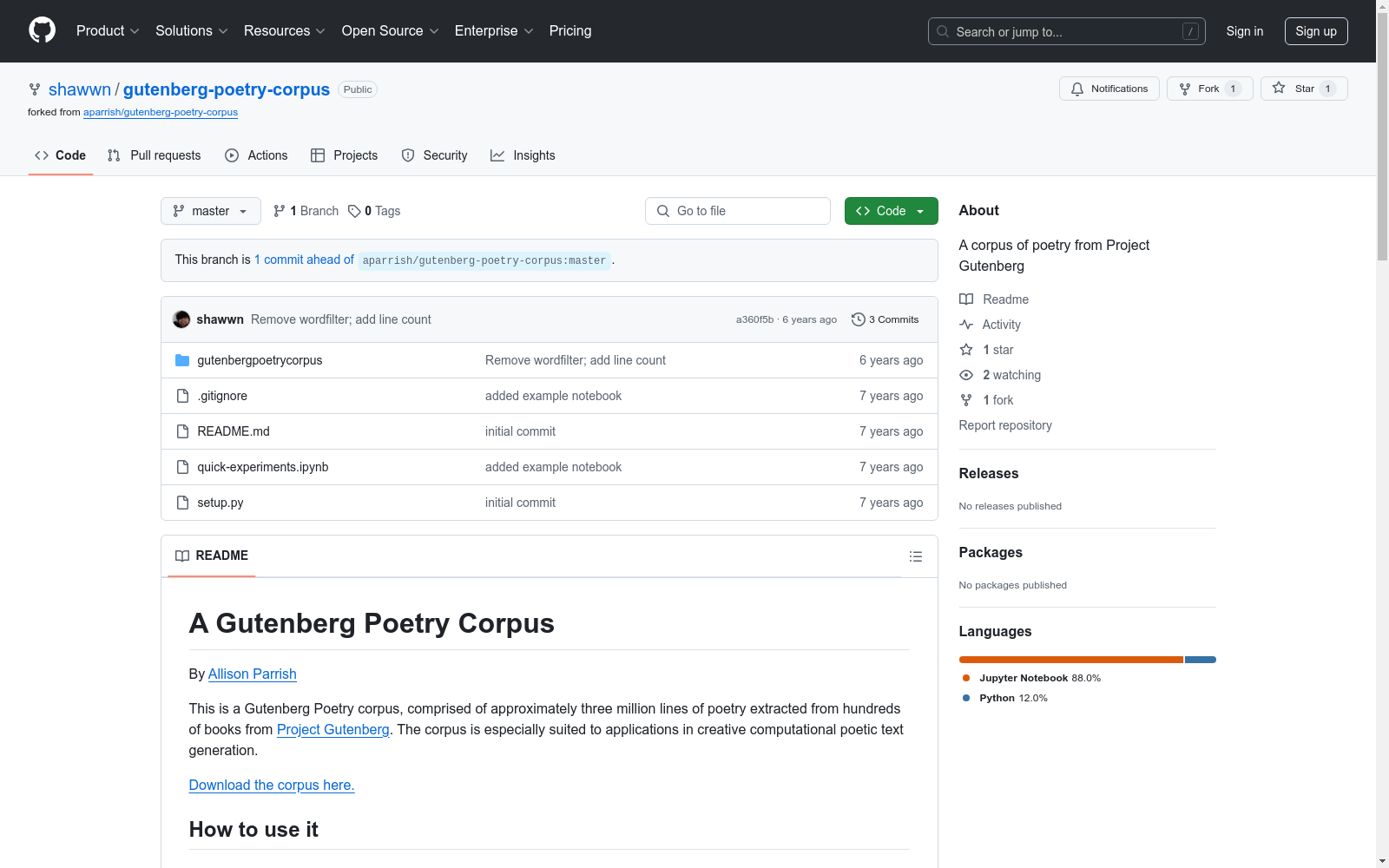Expand the Product menu

coord(108,31)
